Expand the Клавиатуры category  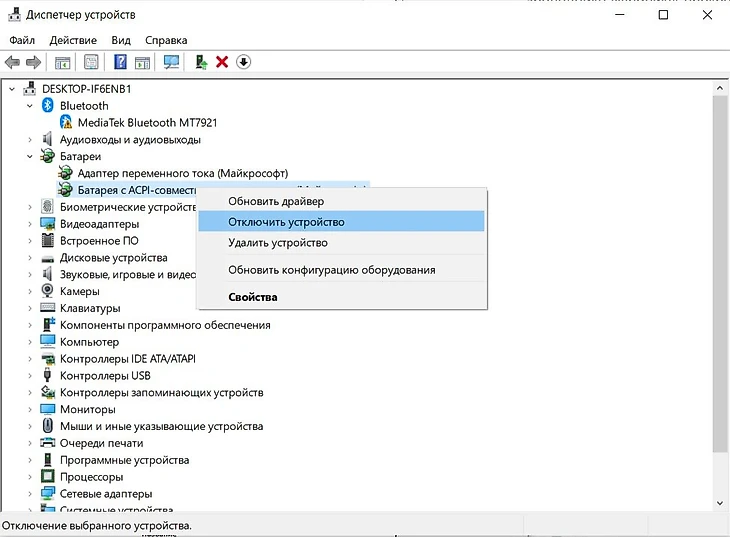[30, 308]
